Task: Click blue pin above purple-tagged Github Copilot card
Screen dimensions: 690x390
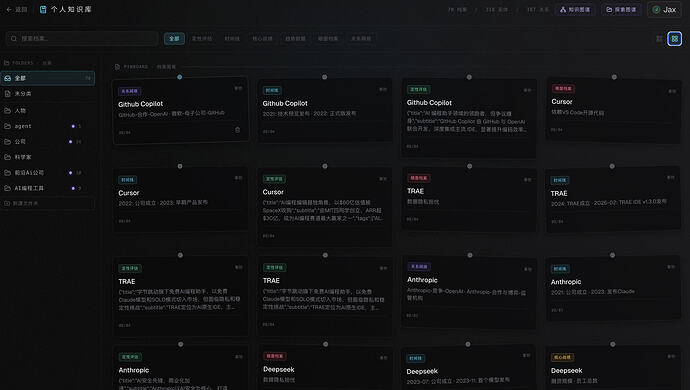Action: (x=180, y=77)
